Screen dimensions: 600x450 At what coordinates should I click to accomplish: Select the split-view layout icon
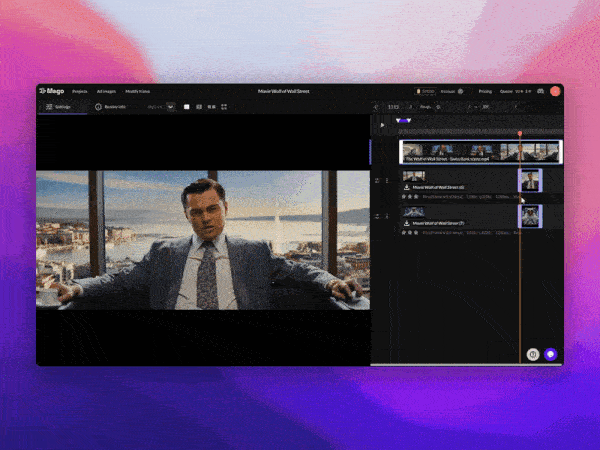pos(199,107)
